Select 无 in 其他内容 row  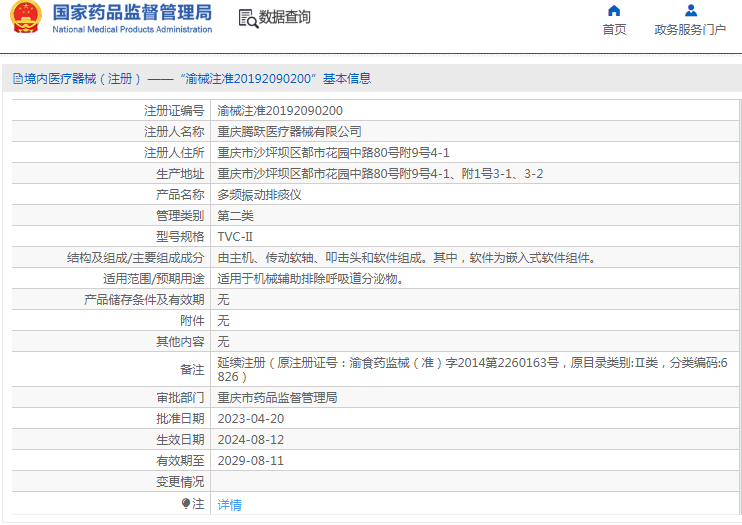[223, 342]
